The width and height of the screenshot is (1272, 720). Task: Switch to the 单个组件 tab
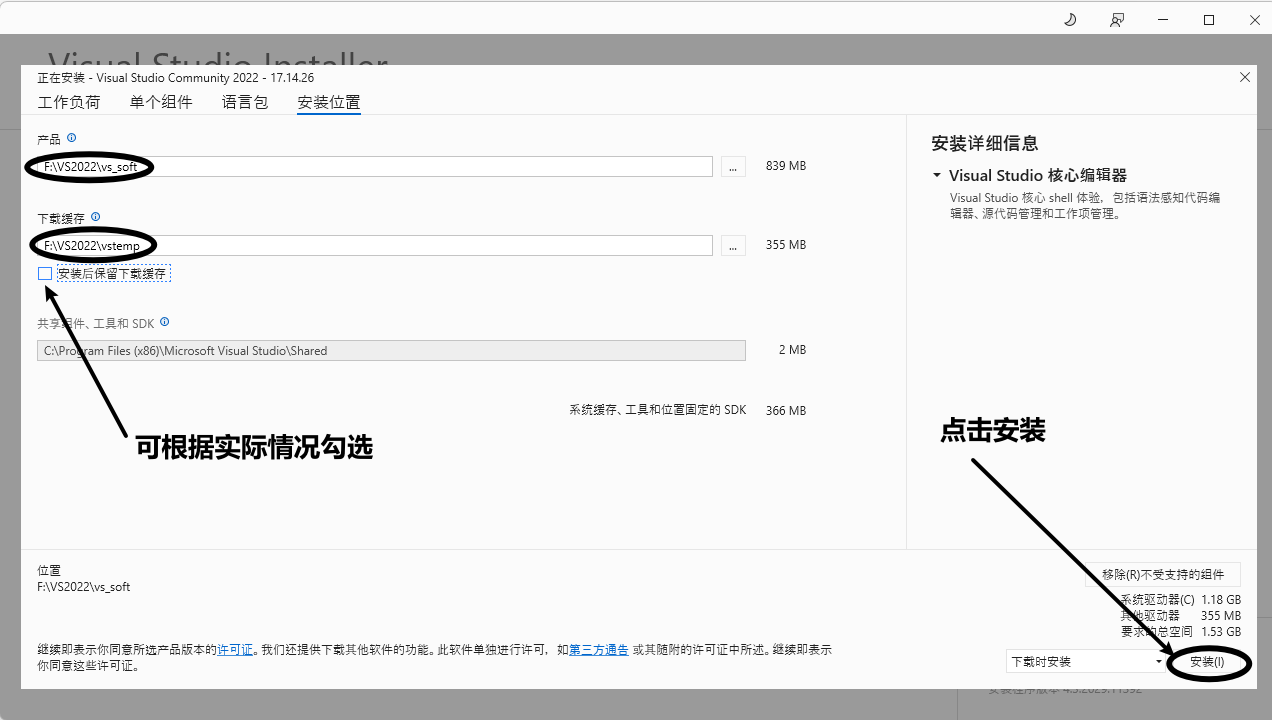tap(161, 102)
